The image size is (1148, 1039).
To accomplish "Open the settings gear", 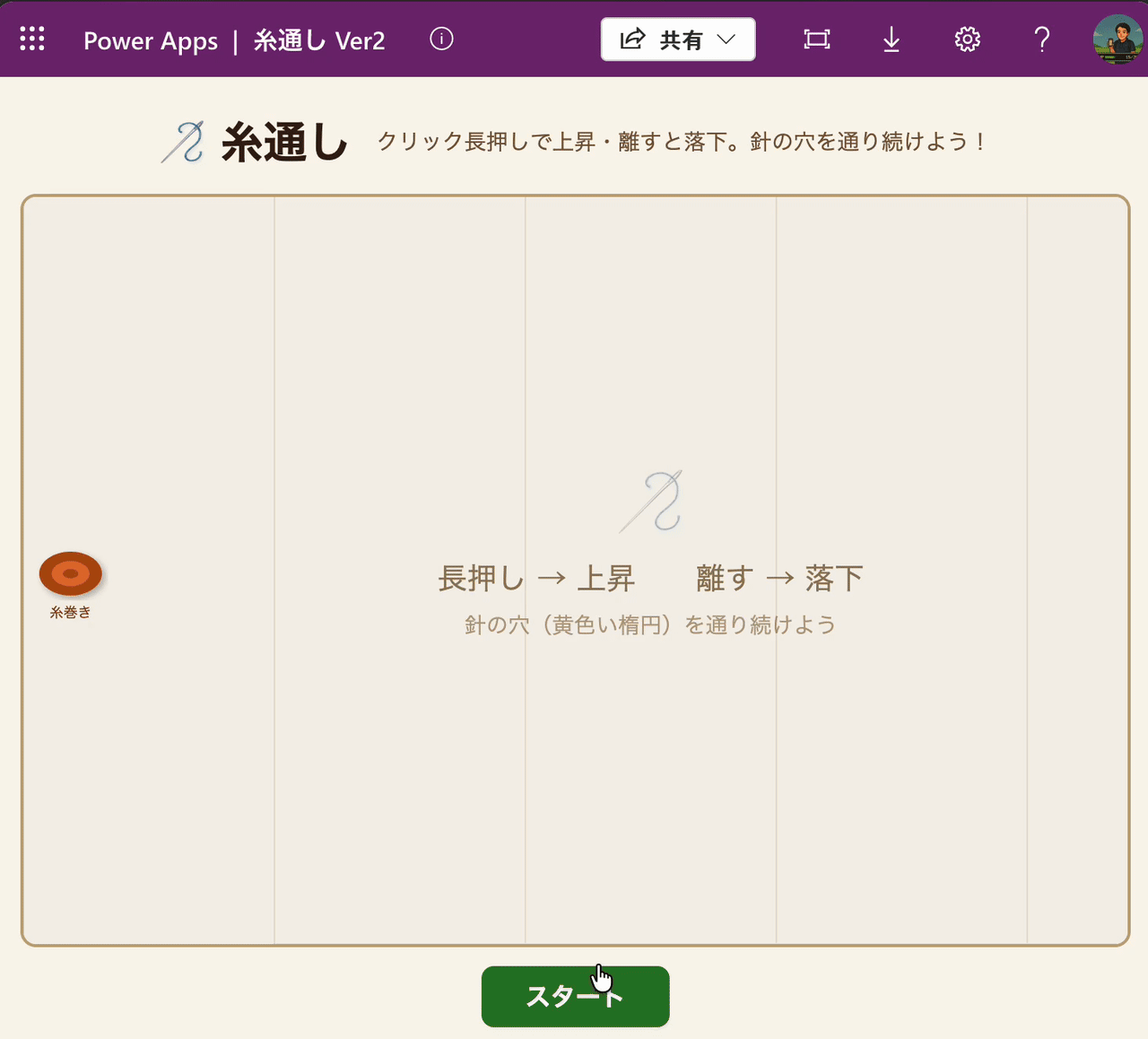I will coord(967,39).
